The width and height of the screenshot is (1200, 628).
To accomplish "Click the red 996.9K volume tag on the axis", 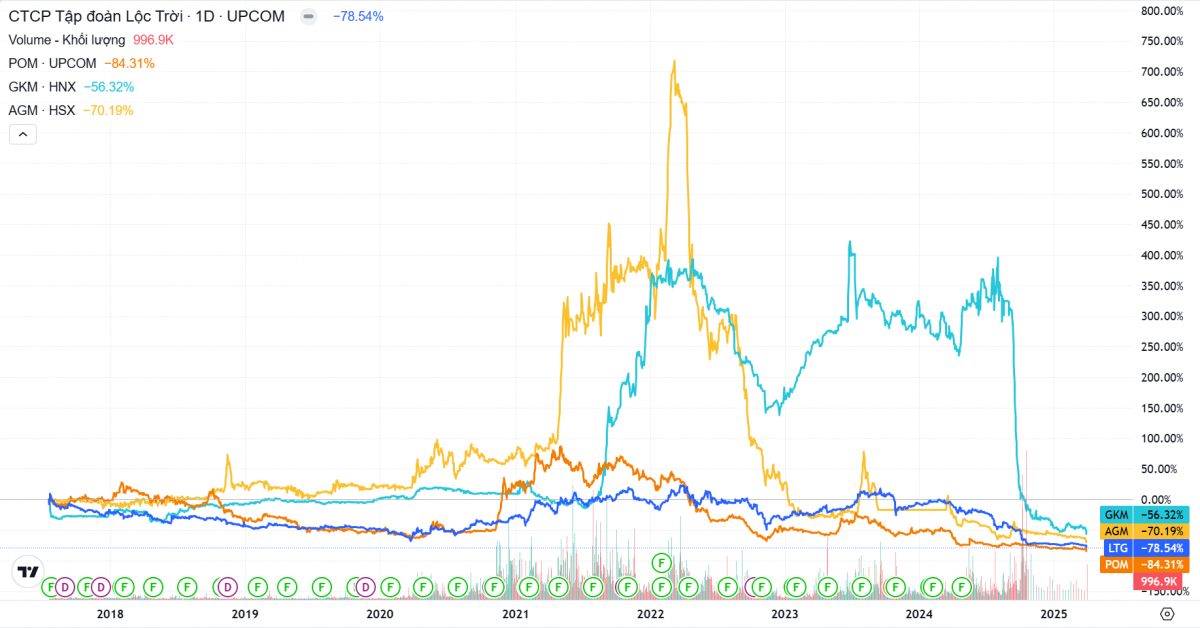I will point(1156,581).
